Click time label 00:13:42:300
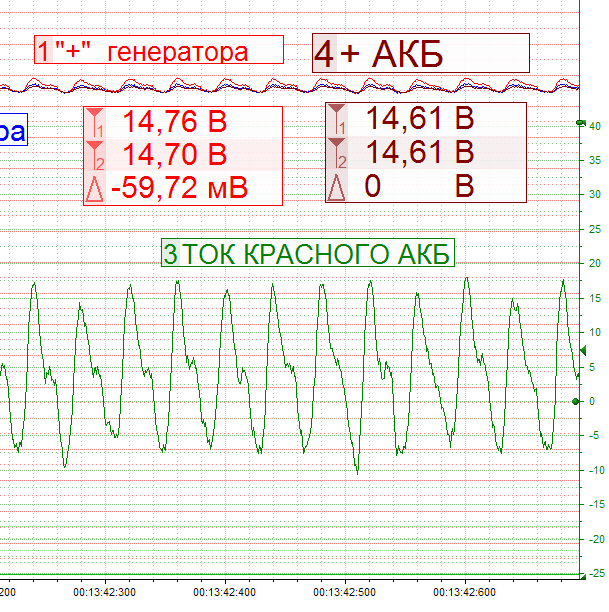 104,592
